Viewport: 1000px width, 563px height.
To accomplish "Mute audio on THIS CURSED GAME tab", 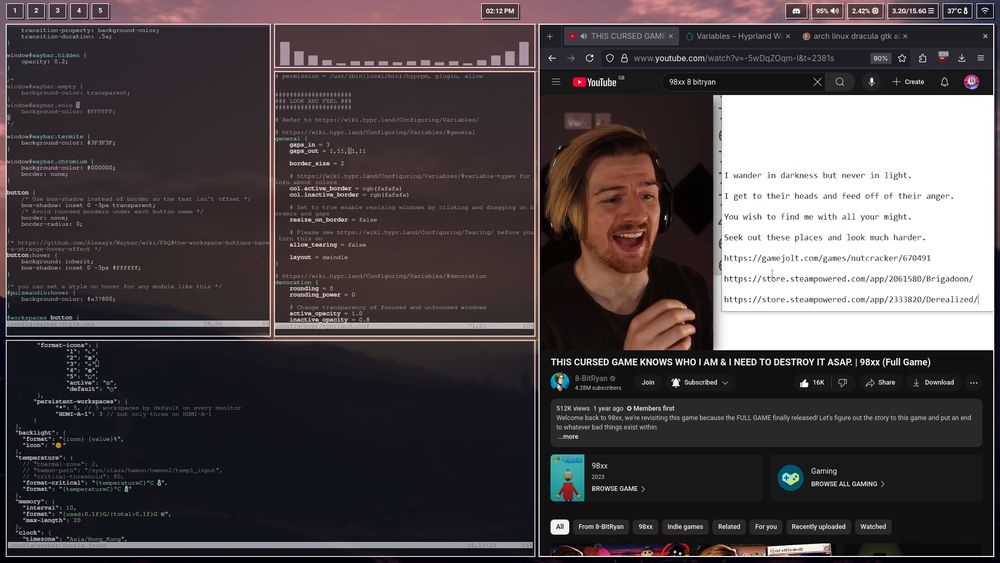I will (x=584, y=36).
